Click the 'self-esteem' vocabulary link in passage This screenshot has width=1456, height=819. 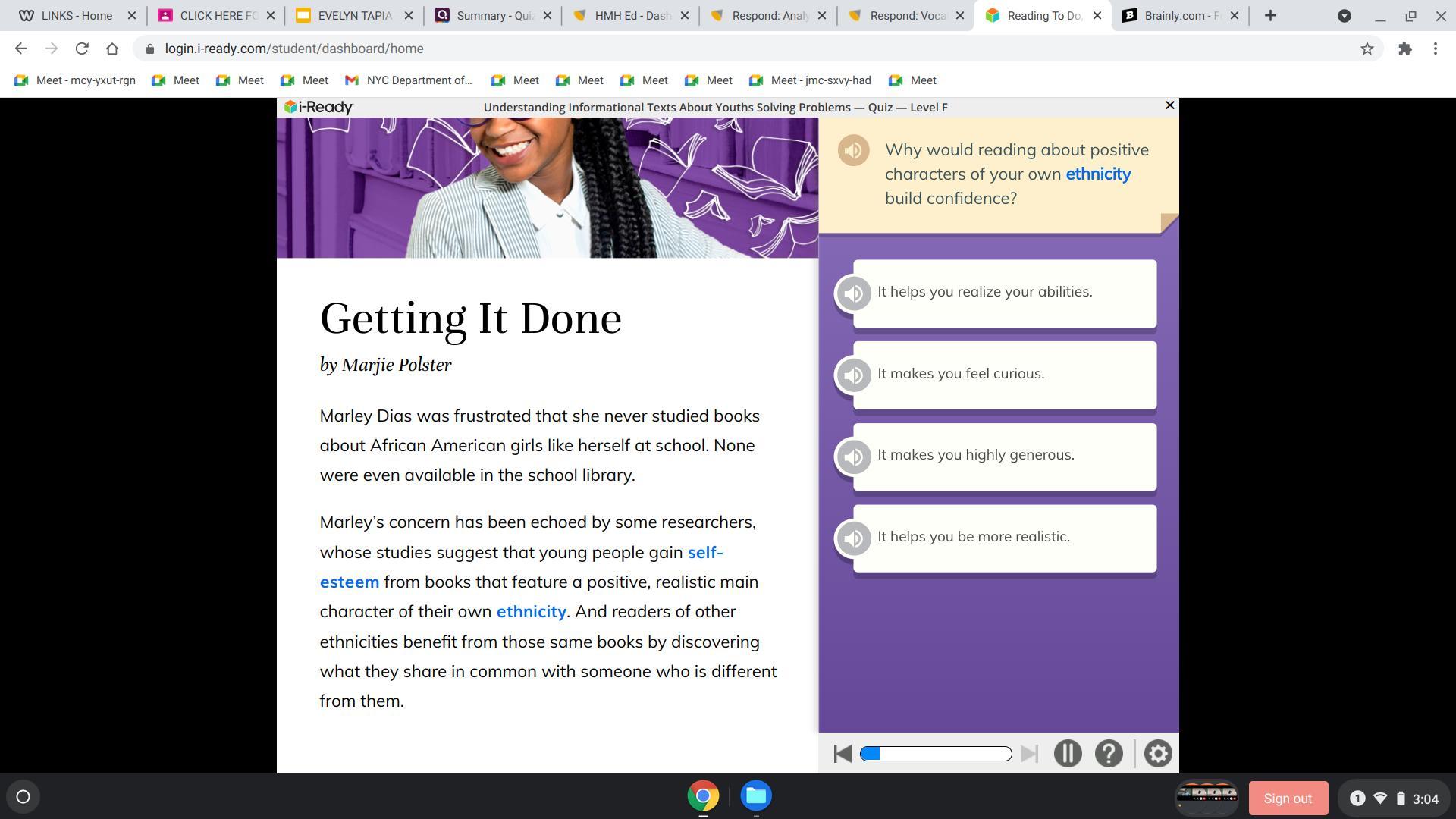[x=704, y=553]
